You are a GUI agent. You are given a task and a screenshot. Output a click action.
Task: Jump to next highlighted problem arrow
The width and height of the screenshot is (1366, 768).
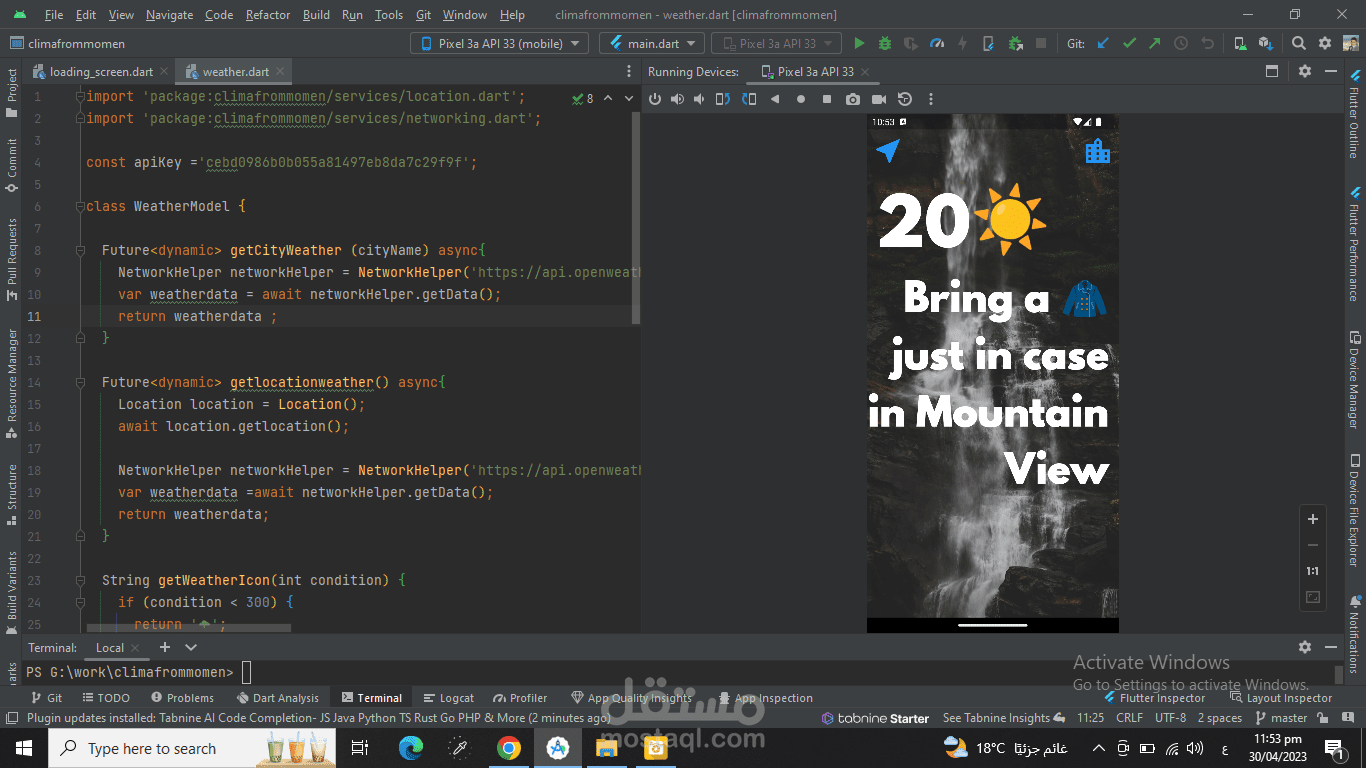point(629,98)
